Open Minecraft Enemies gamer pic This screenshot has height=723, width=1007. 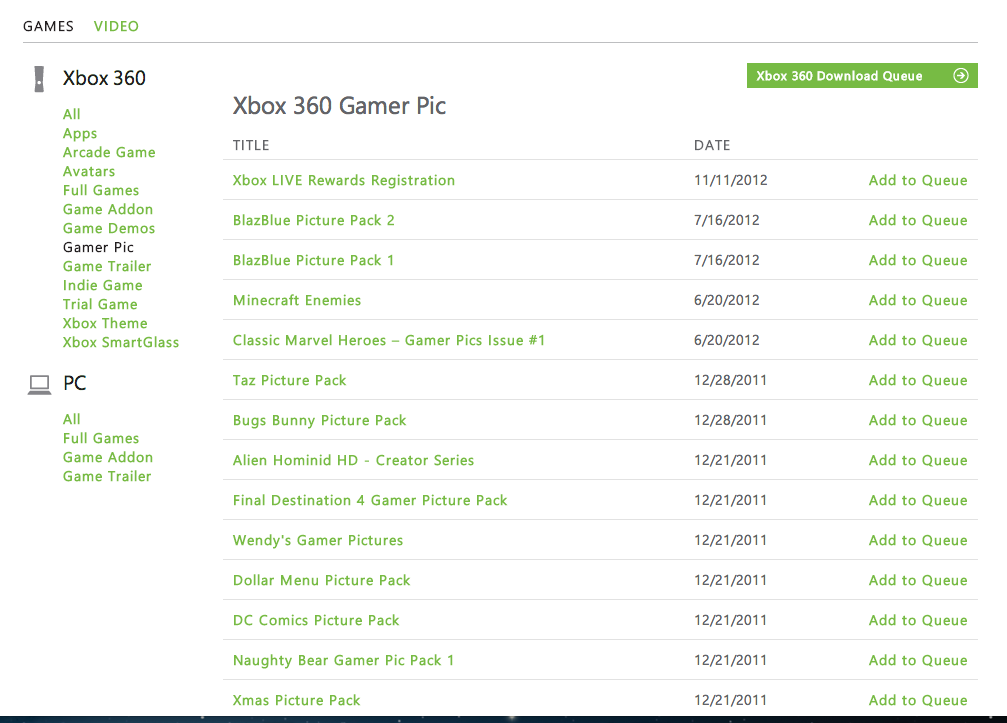coord(297,301)
